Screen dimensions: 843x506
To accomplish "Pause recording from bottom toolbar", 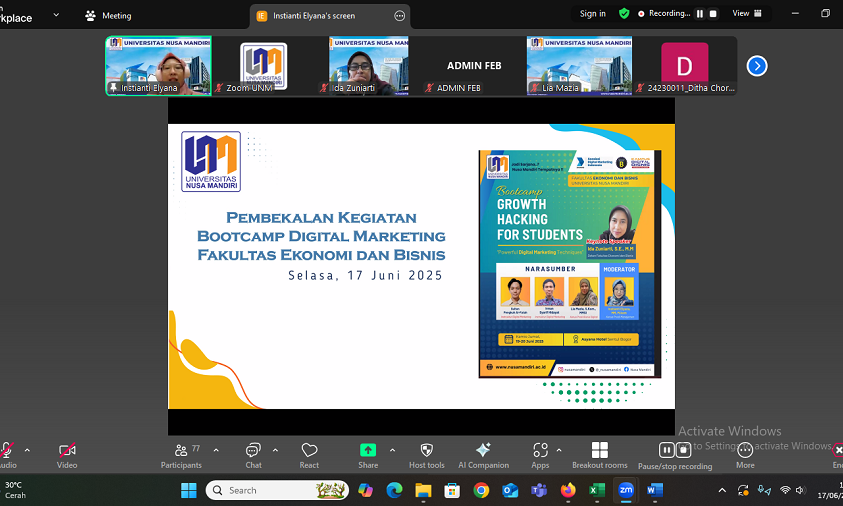I will point(666,450).
